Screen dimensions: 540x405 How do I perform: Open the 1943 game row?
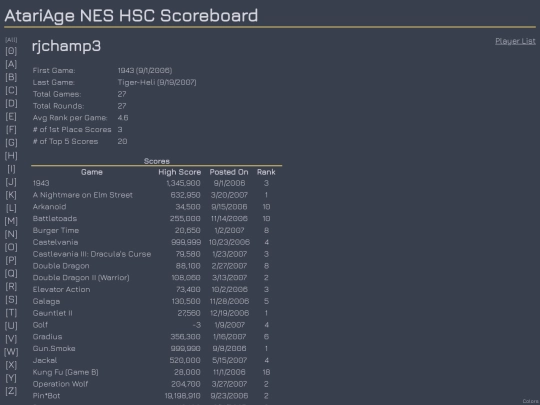(x=41, y=183)
